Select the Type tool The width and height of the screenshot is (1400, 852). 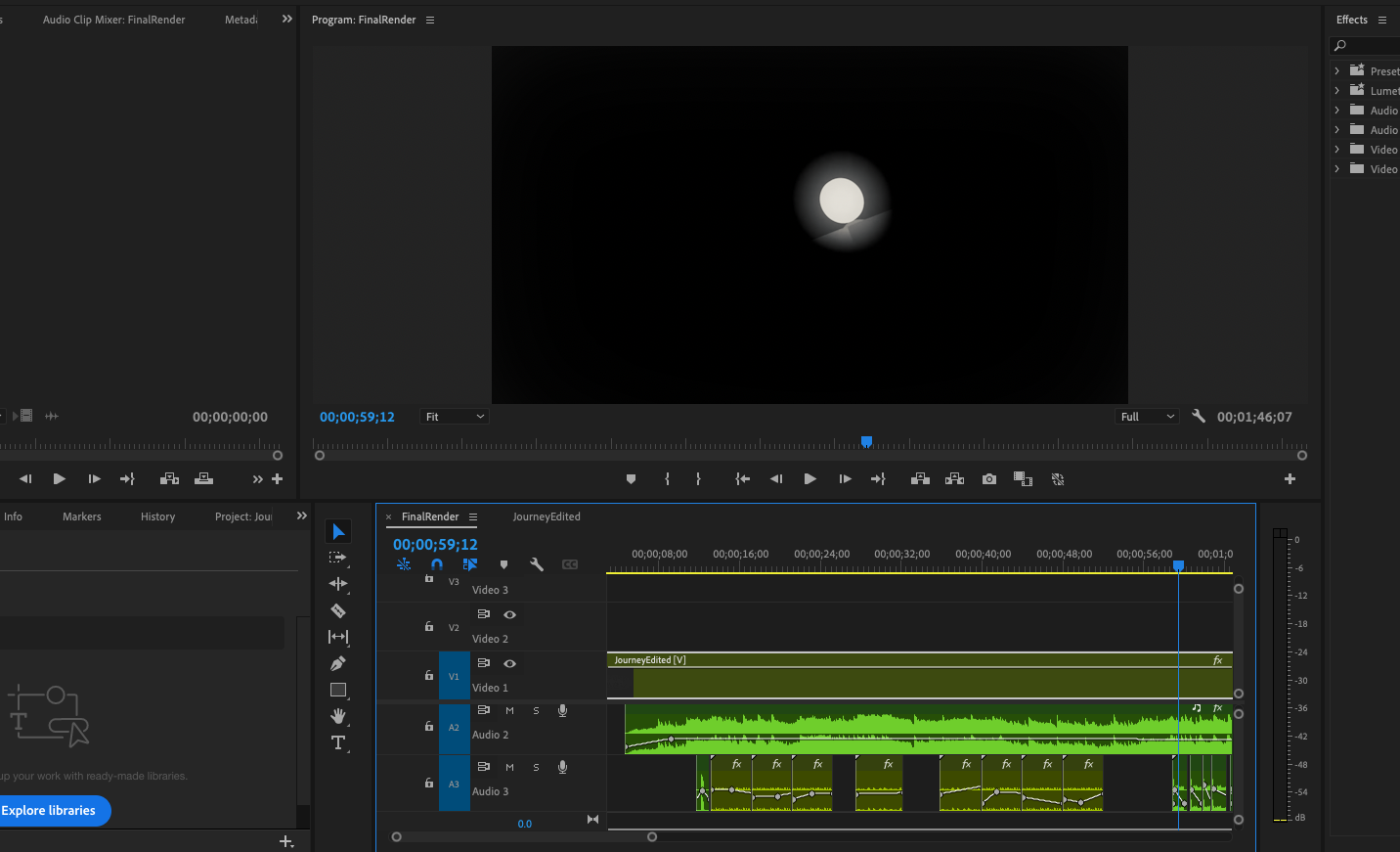click(x=338, y=742)
